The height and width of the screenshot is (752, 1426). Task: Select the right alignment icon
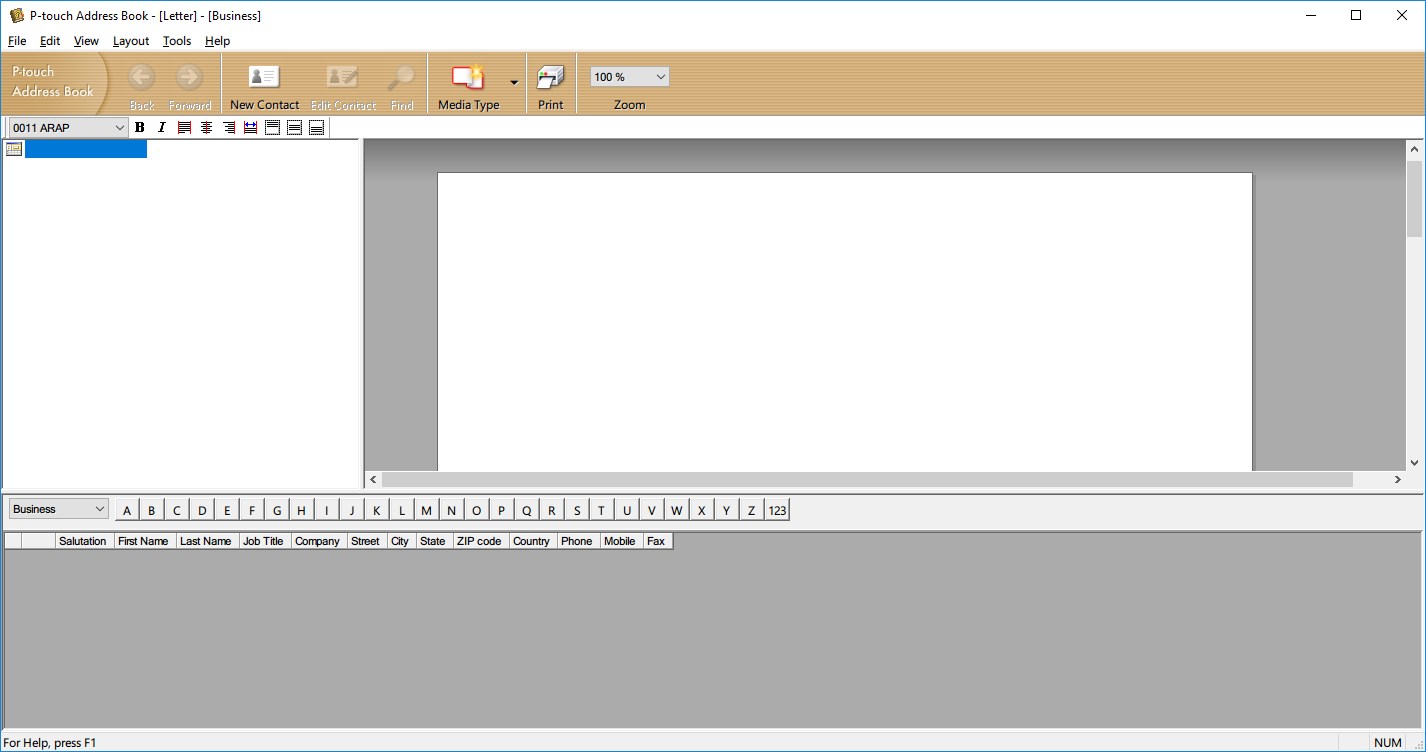pos(228,127)
